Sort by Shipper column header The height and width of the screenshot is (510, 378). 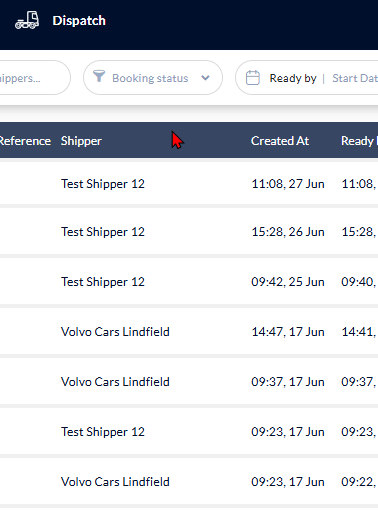(81, 141)
